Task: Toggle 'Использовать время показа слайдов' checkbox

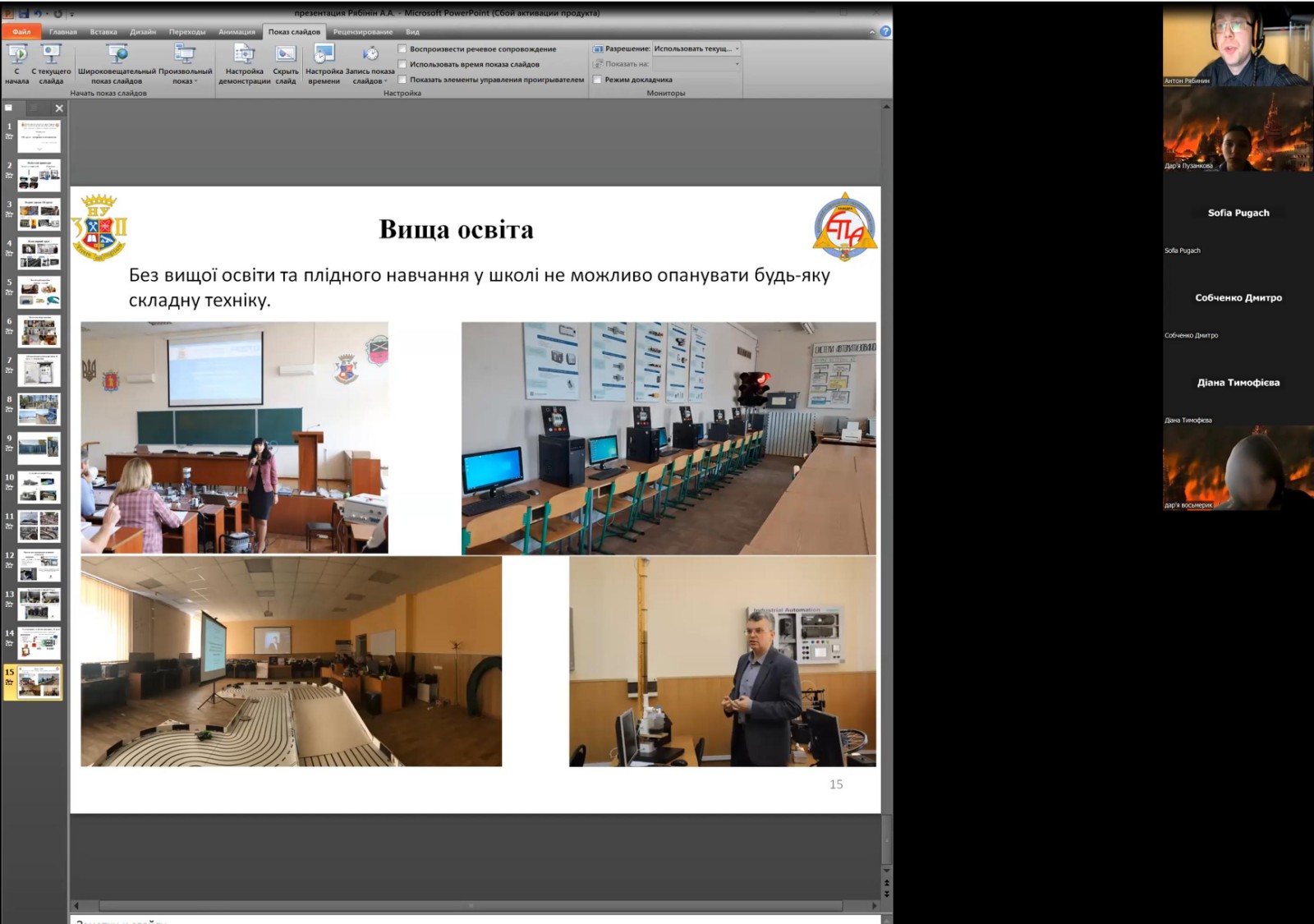Action: click(x=402, y=64)
